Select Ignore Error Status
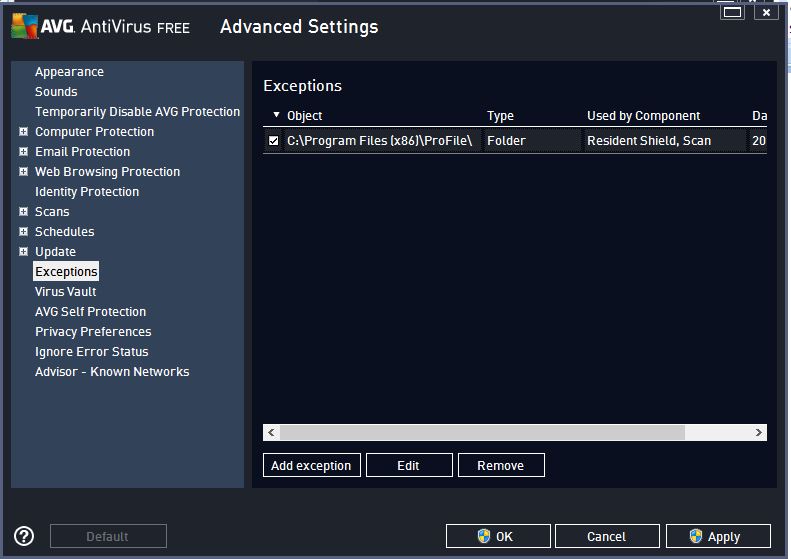 [x=91, y=352]
